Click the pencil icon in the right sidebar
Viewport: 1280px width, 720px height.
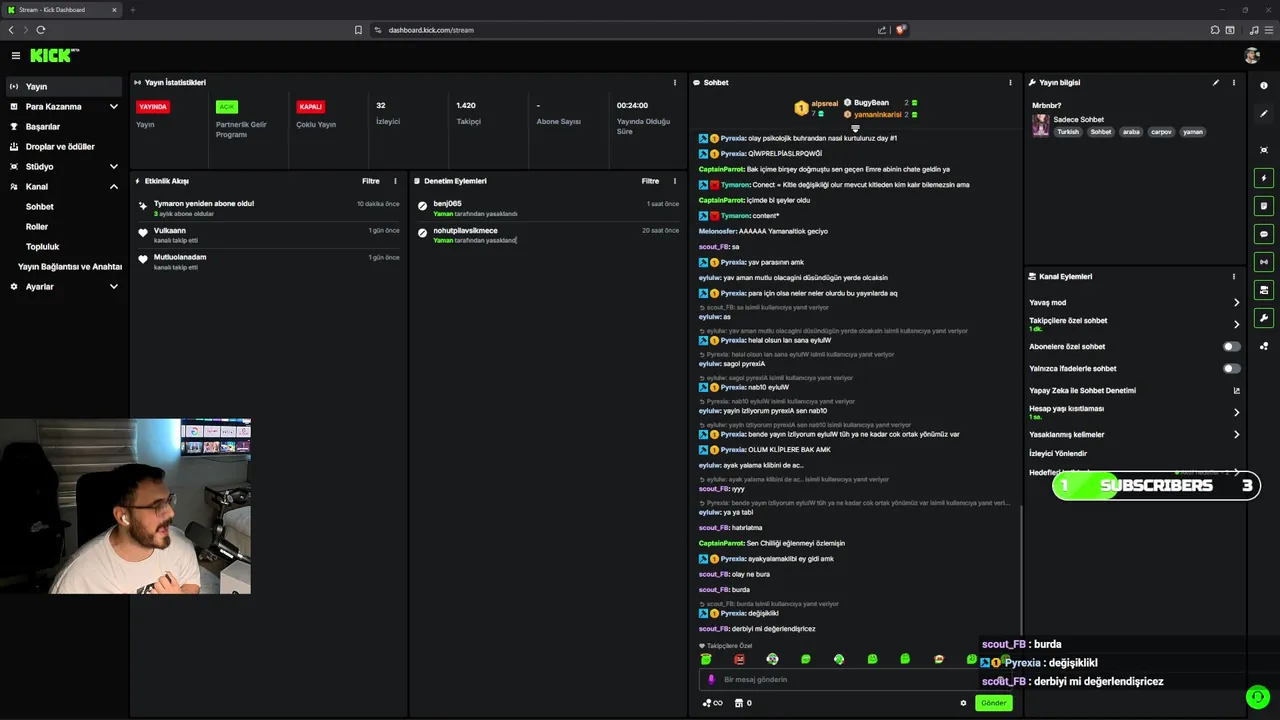(1264, 114)
